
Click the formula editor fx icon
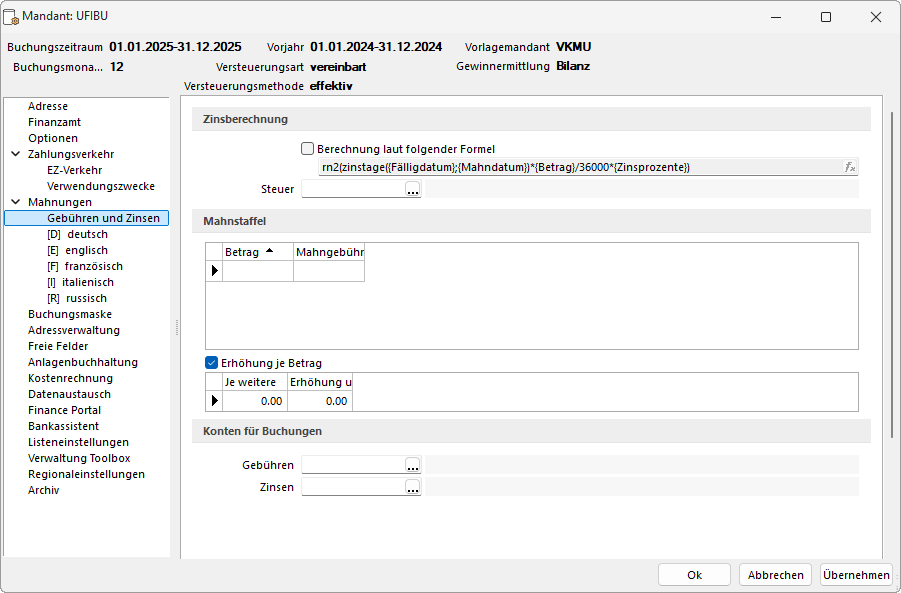pos(849,167)
